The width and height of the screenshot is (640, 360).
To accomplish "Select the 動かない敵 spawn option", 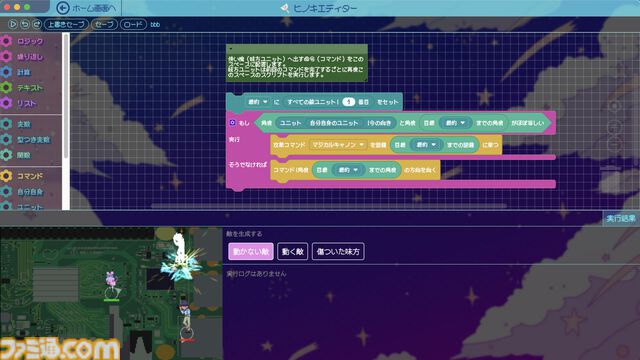I will click(251, 251).
